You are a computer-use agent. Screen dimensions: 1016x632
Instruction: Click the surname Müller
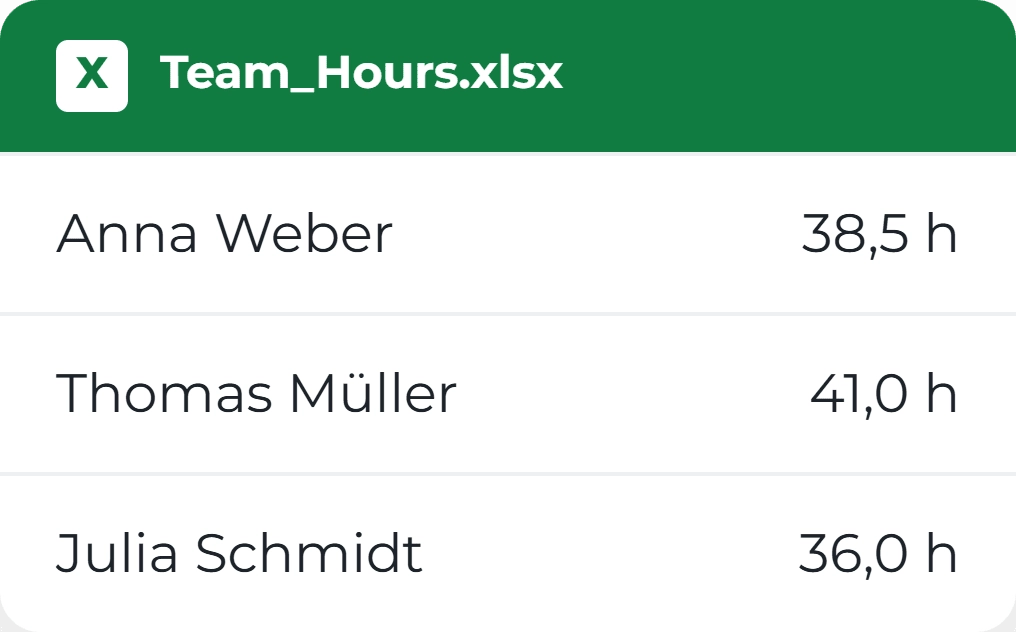coord(373,393)
